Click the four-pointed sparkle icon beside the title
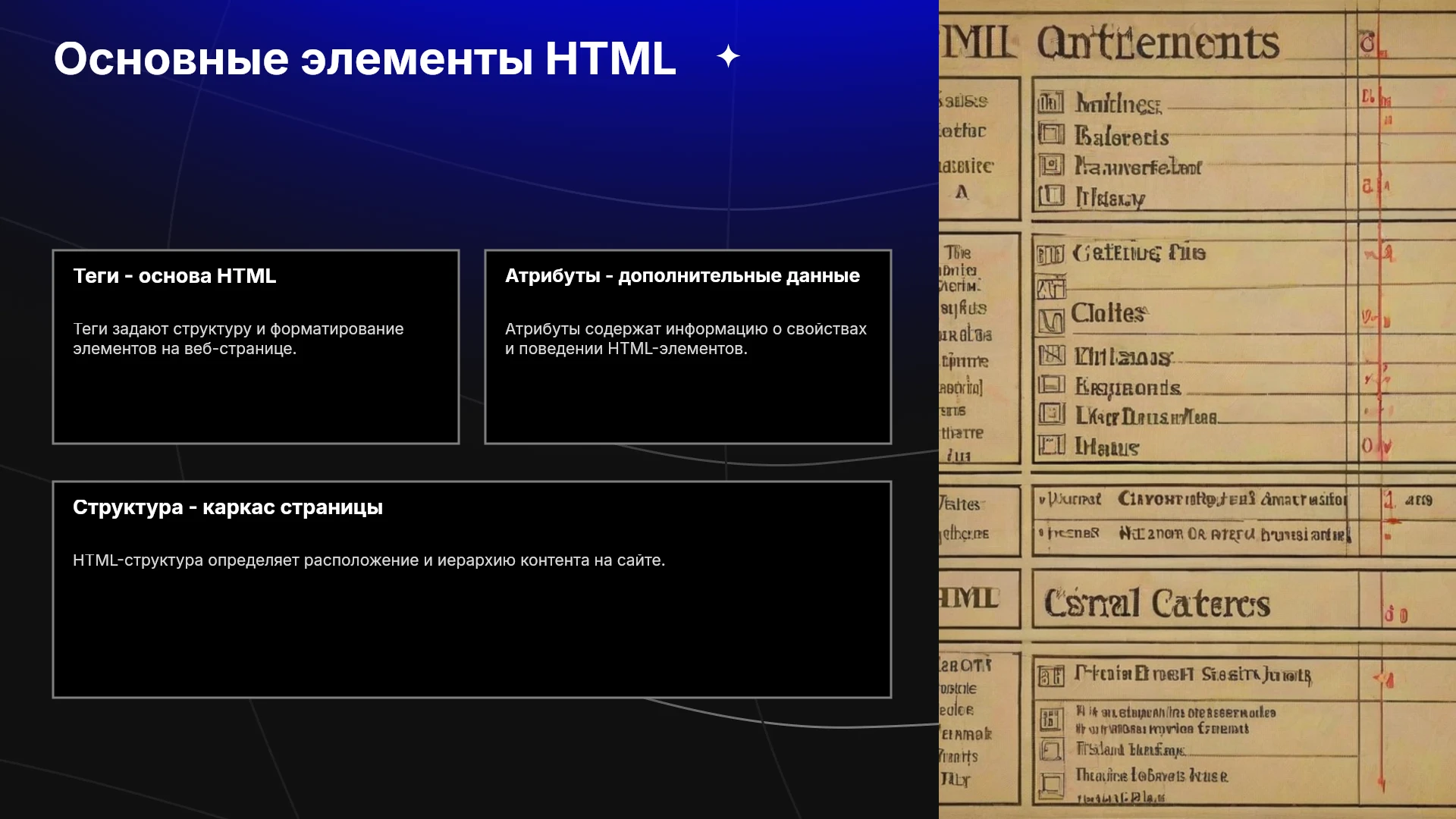This screenshot has width=1456, height=819. (728, 56)
